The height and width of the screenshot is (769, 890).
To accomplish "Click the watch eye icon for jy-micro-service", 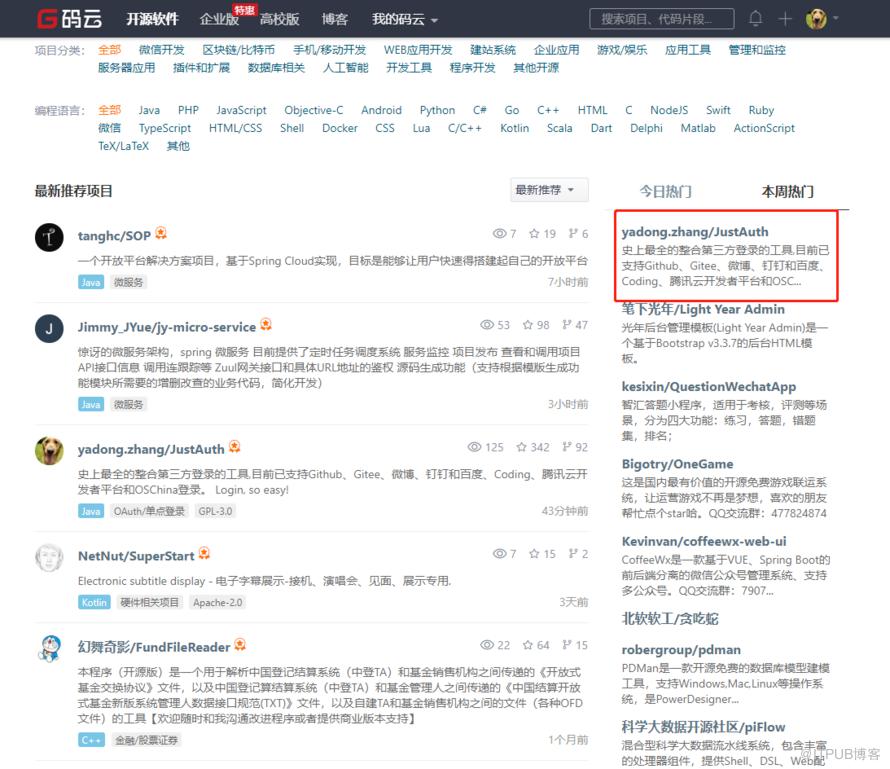I will (x=486, y=325).
